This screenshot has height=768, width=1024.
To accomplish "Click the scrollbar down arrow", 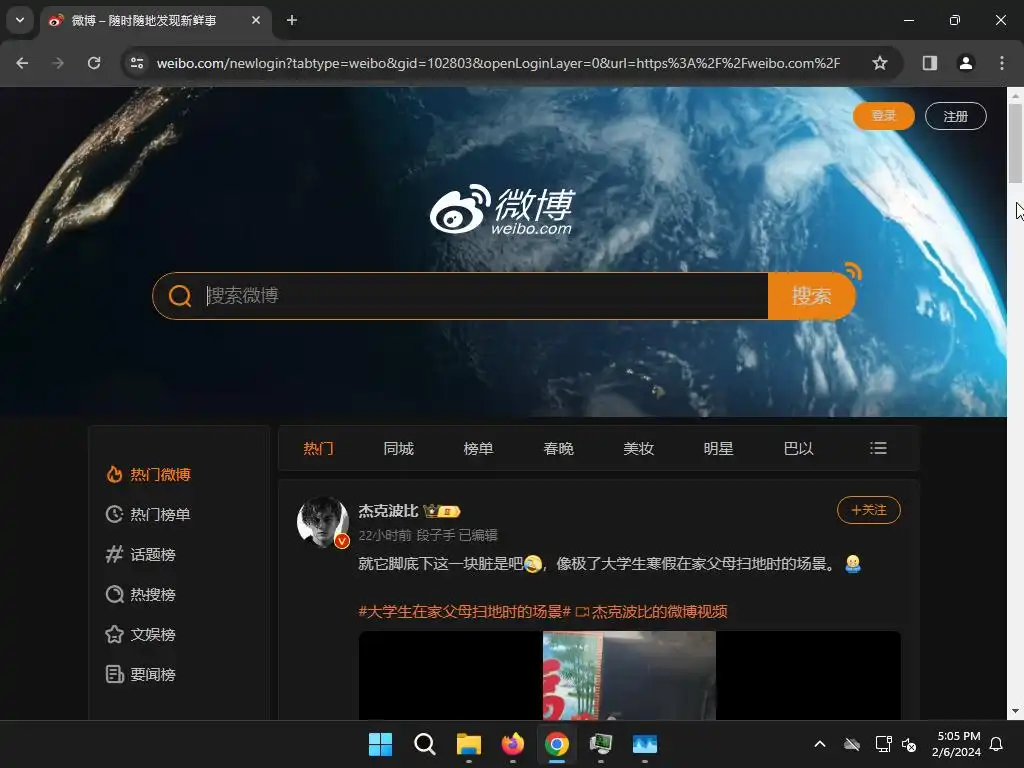I will point(1015,711).
